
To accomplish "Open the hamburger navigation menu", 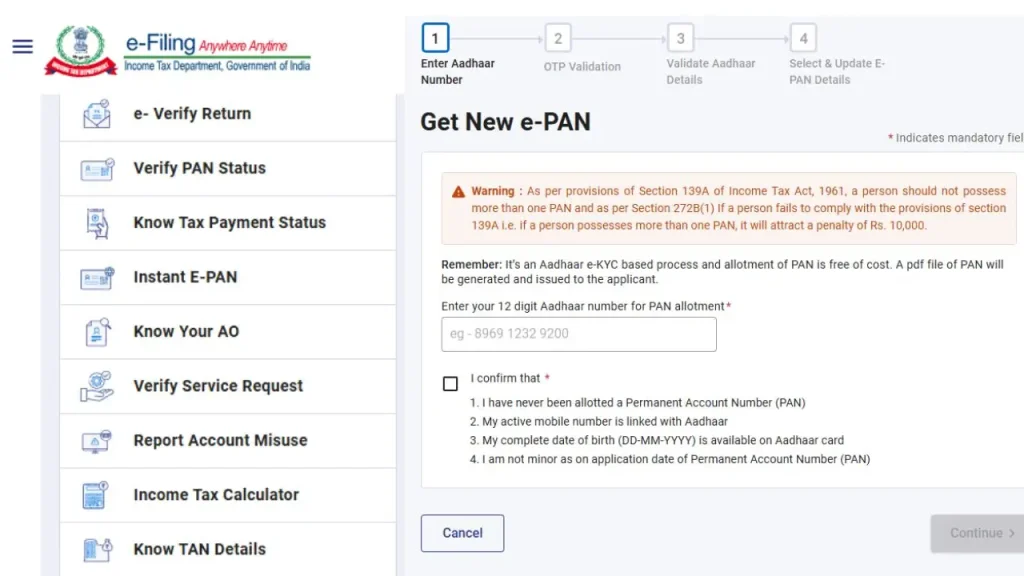I will [x=22, y=46].
